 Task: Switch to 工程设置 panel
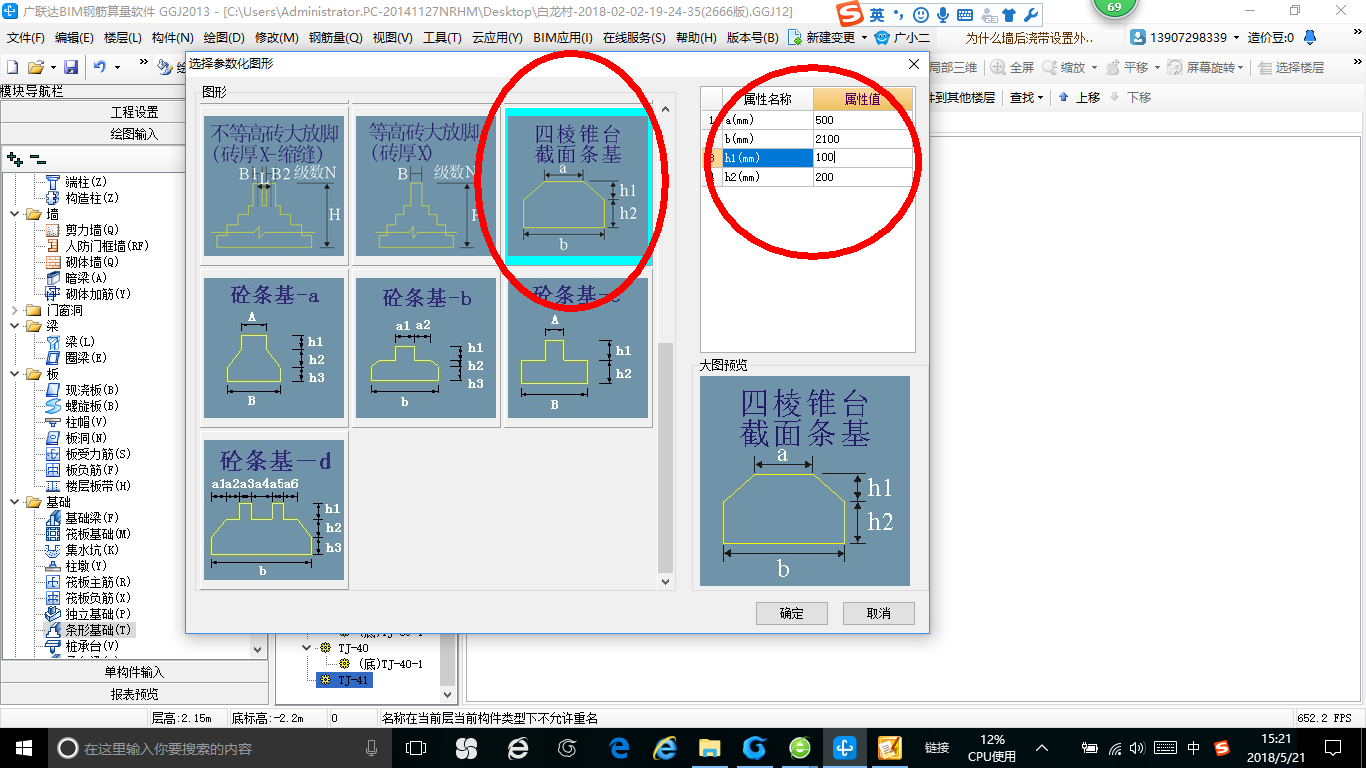(135, 112)
